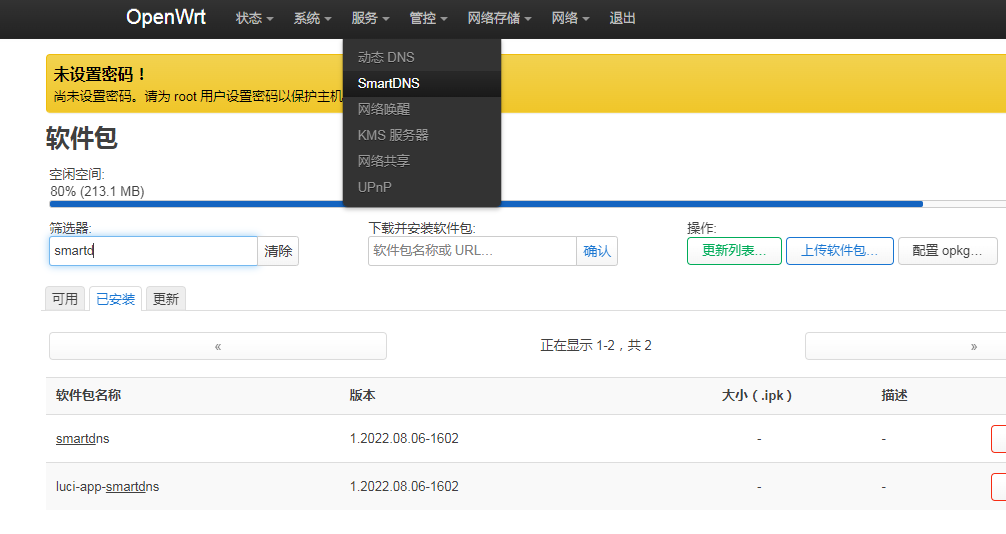Go to next page with » button
This screenshot has height=534, width=1006.
[x=905, y=346]
